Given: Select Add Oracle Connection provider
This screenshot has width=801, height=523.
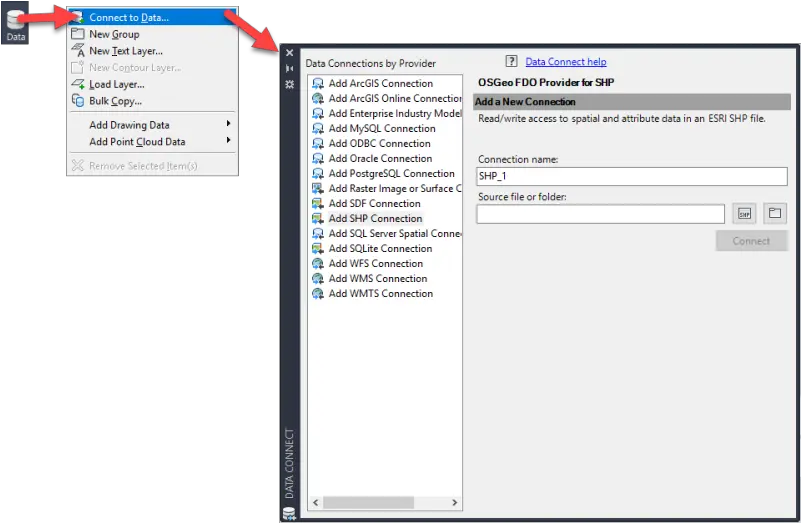Looking at the screenshot, I should tap(381, 158).
